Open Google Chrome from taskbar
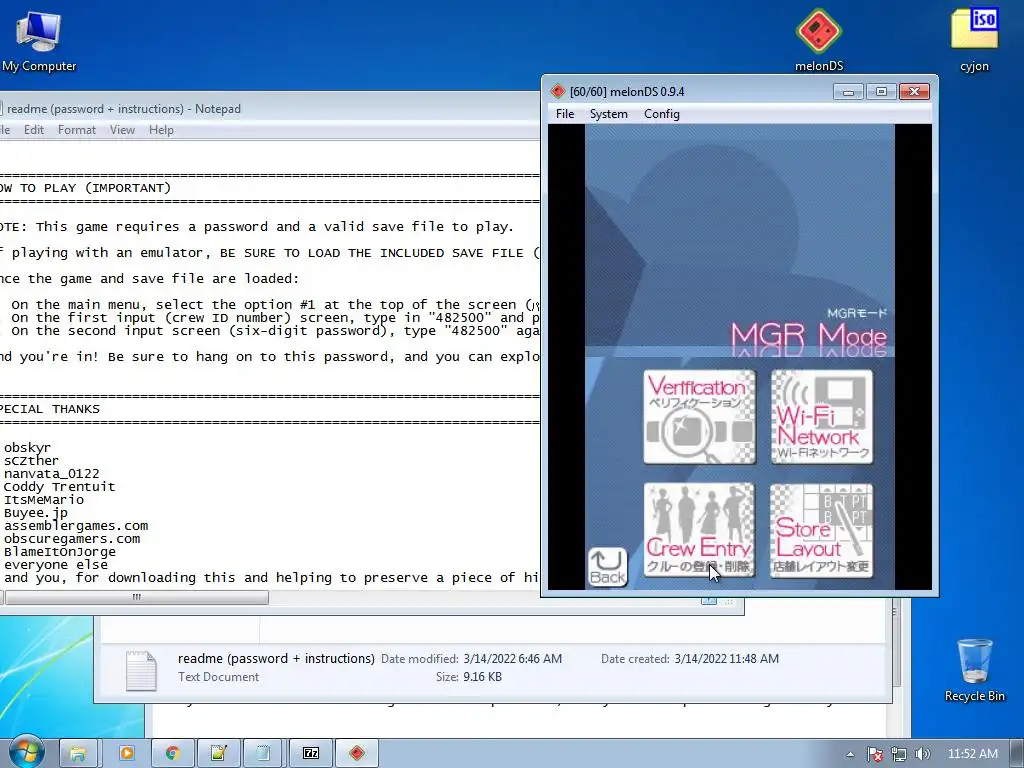Screen dimensions: 1024x768 172,754
